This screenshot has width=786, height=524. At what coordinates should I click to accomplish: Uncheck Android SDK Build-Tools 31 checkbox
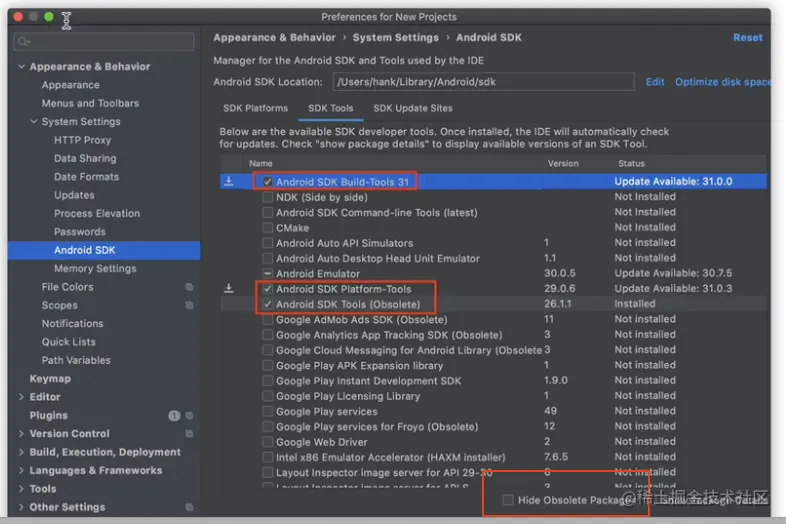(x=267, y=182)
